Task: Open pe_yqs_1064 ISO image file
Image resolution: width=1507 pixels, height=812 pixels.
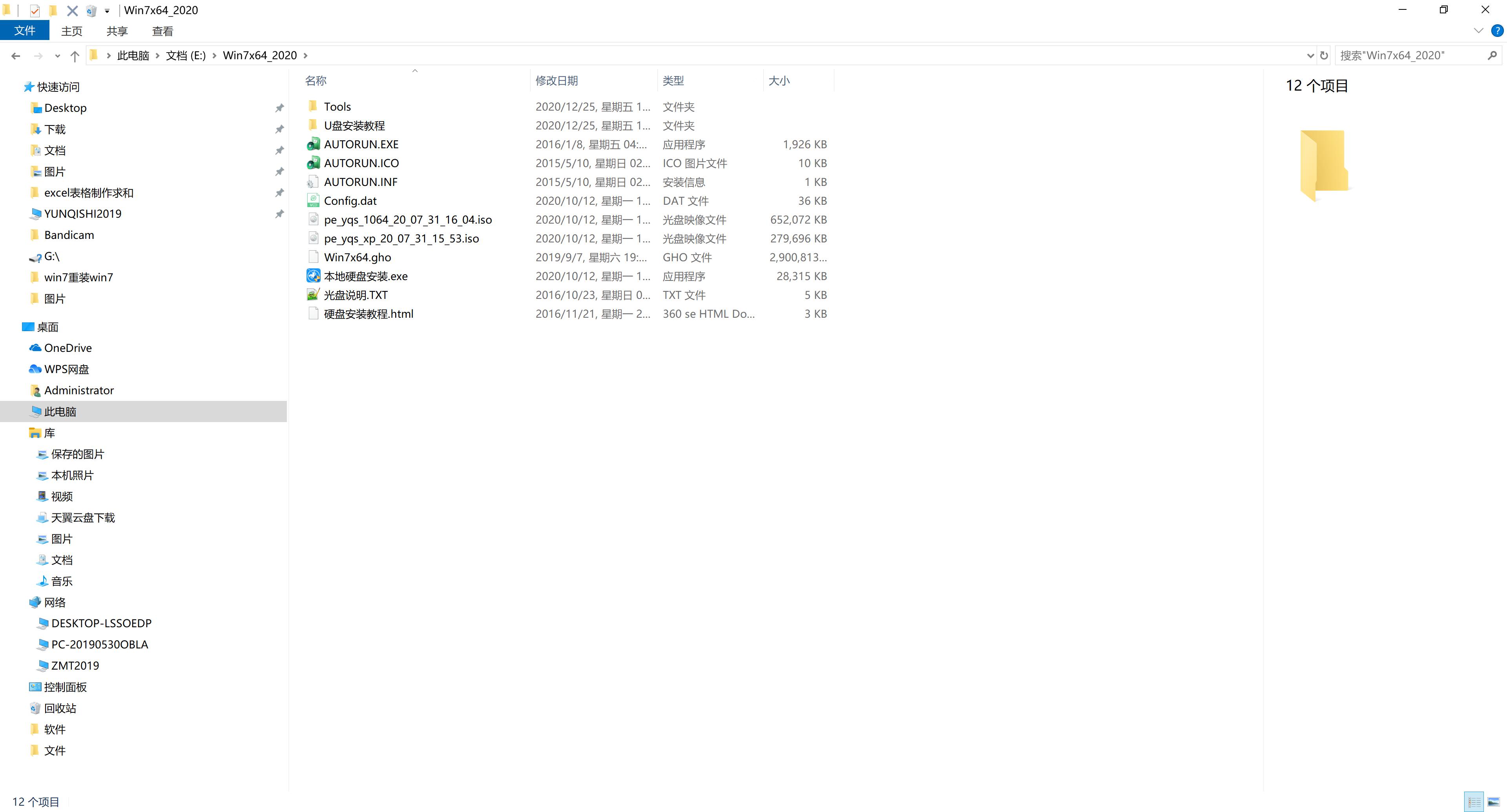Action: point(407,219)
